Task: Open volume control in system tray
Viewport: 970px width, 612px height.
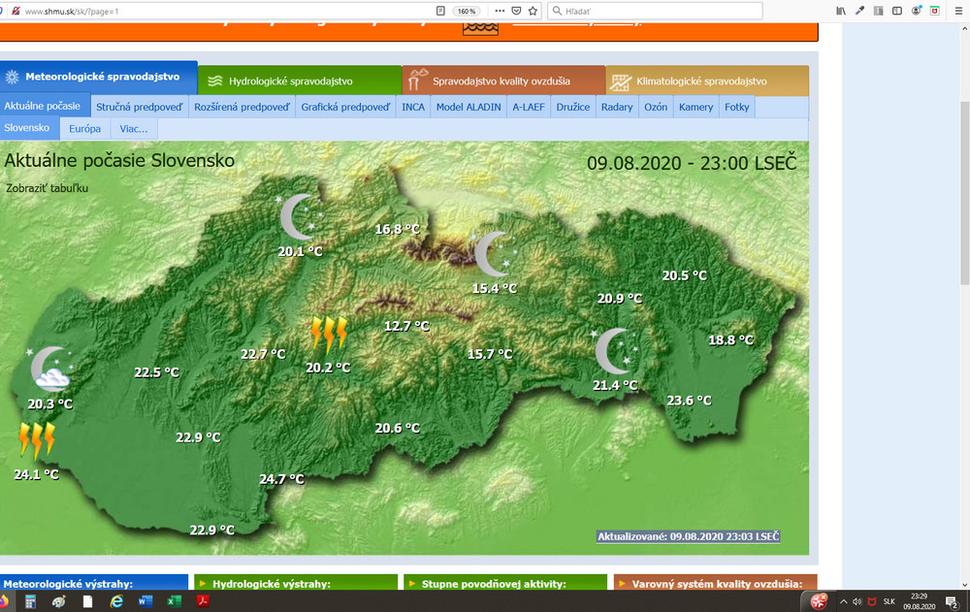Action: [x=857, y=601]
